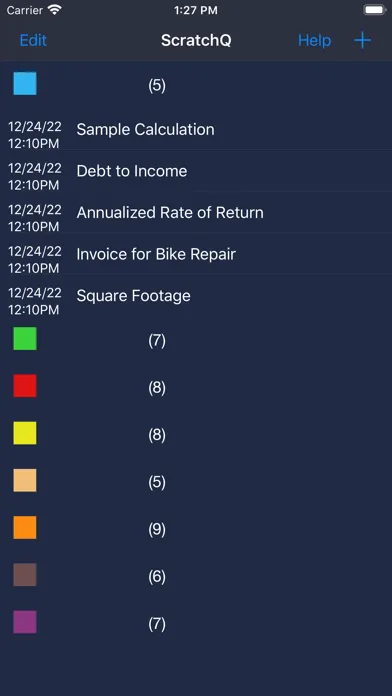Select the brown color swatch
Image resolution: width=392 pixels, height=696 pixels.
coord(25,575)
